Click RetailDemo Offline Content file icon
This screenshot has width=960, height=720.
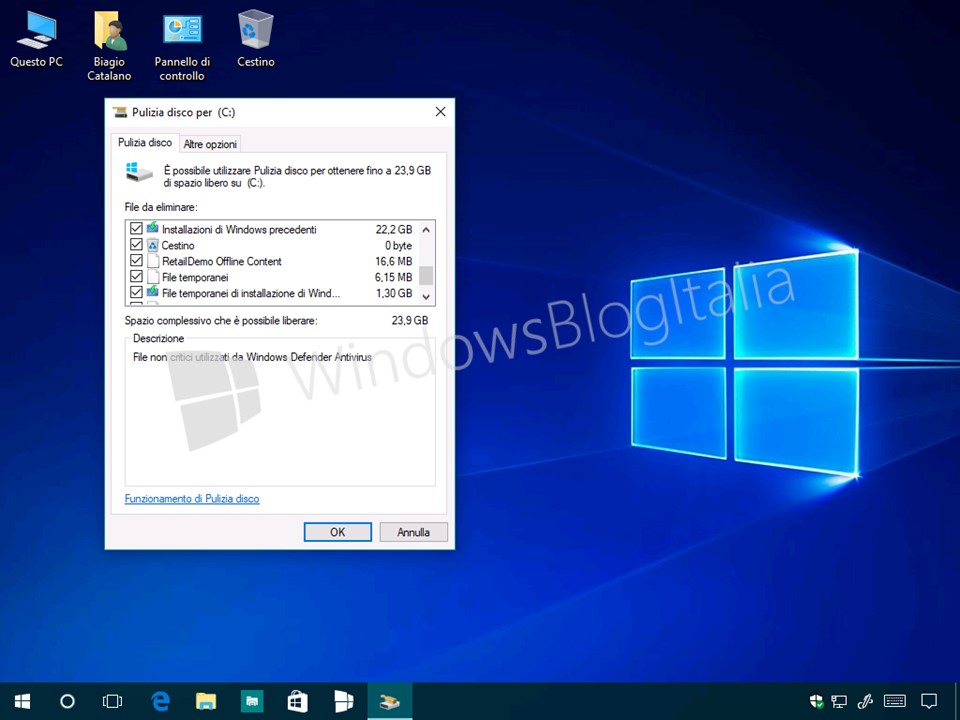click(x=152, y=261)
